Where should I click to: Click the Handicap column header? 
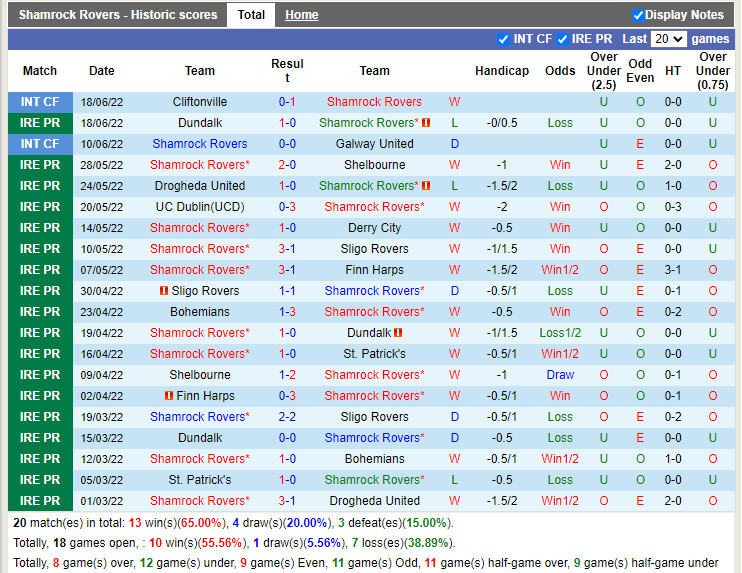(502, 71)
